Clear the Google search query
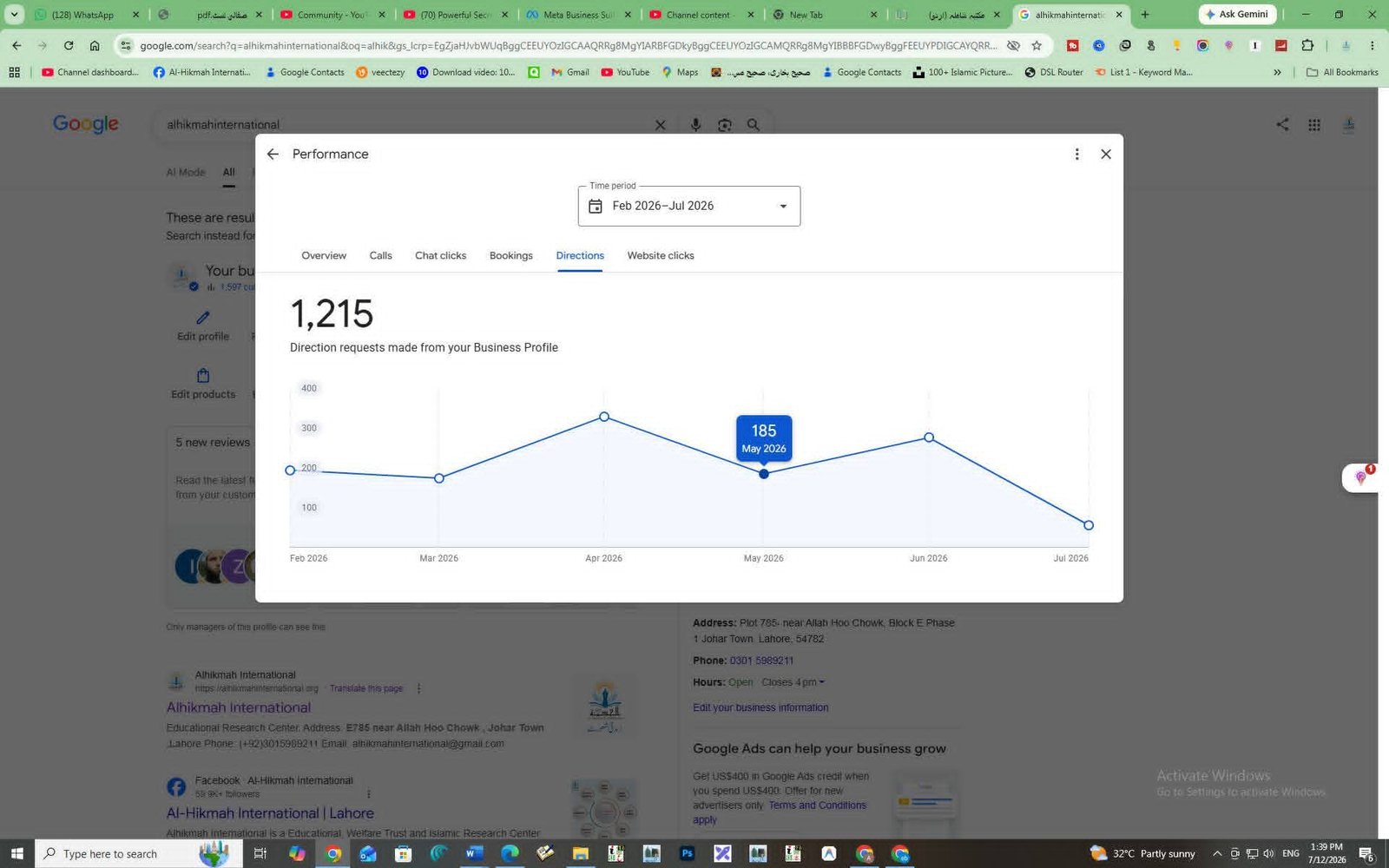The image size is (1389, 868). pos(660,125)
